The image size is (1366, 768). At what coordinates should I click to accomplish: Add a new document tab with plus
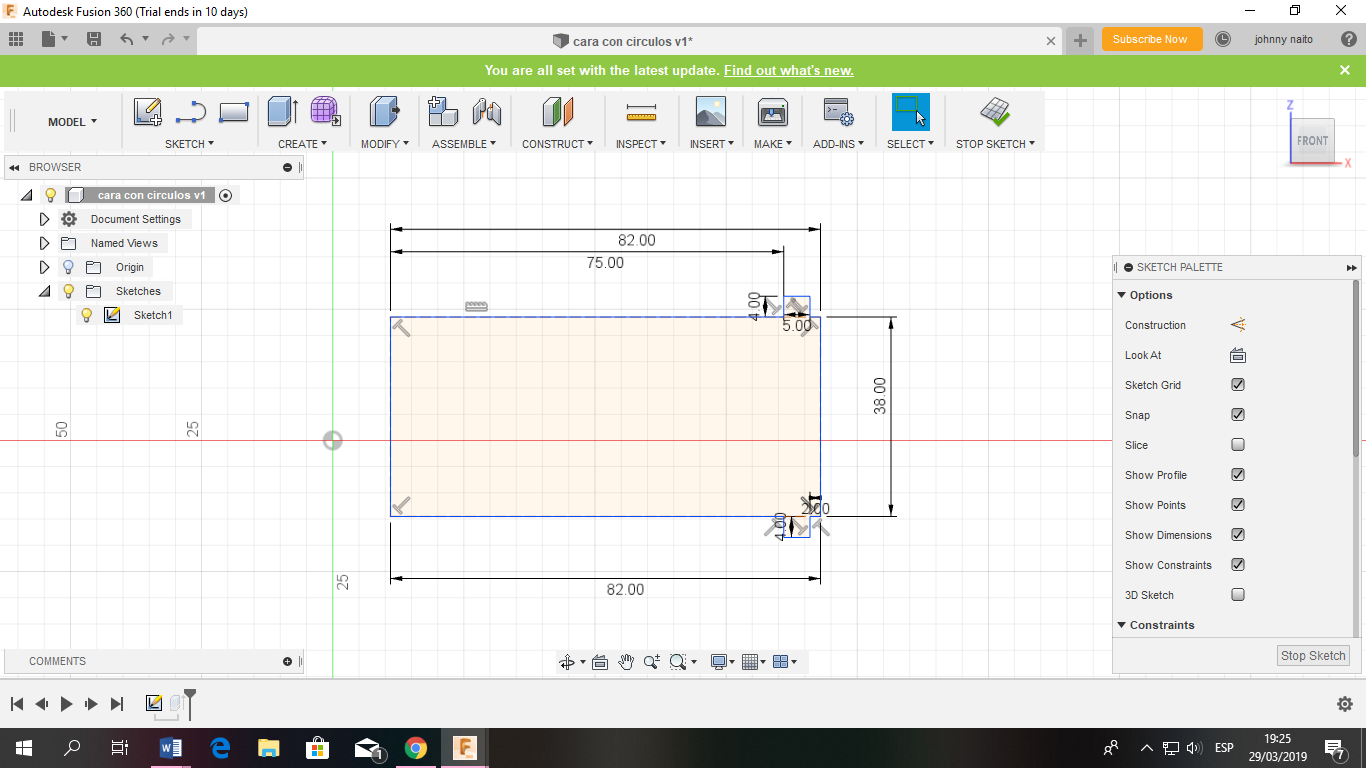coord(1080,40)
